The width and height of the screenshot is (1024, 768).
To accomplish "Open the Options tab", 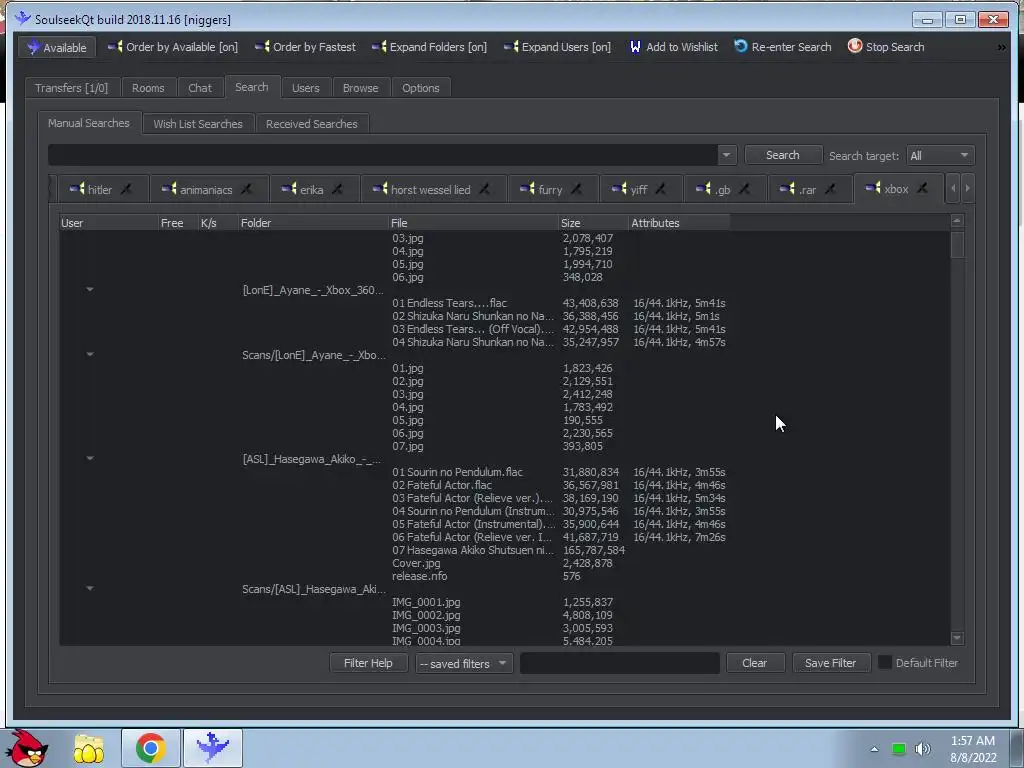I will 421,88.
